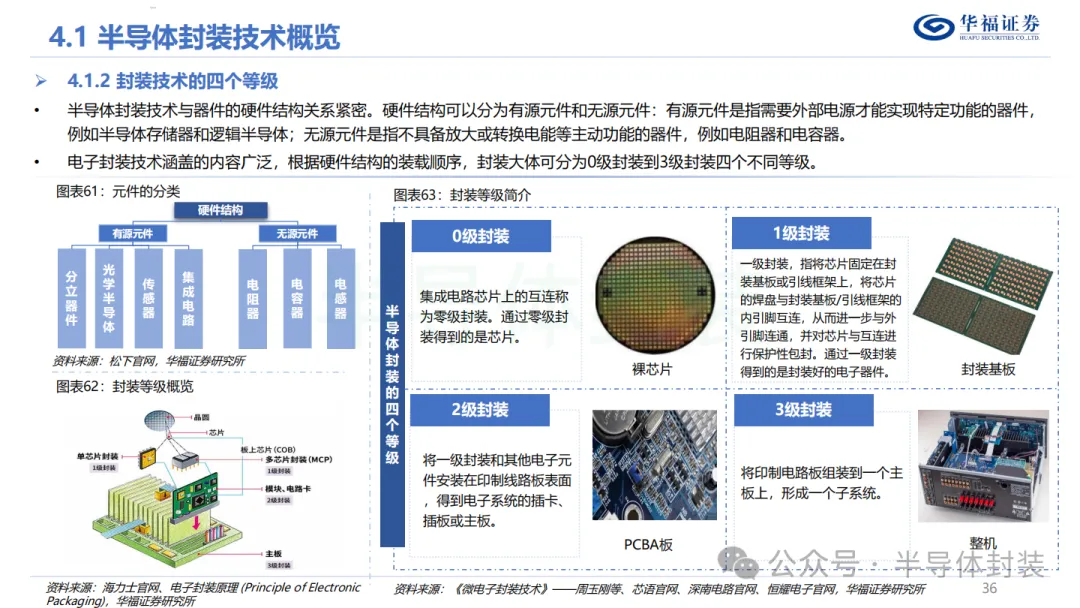Click the 封装基板 substrate image
The height and width of the screenshot is (608, 1080).
[983, 295]
